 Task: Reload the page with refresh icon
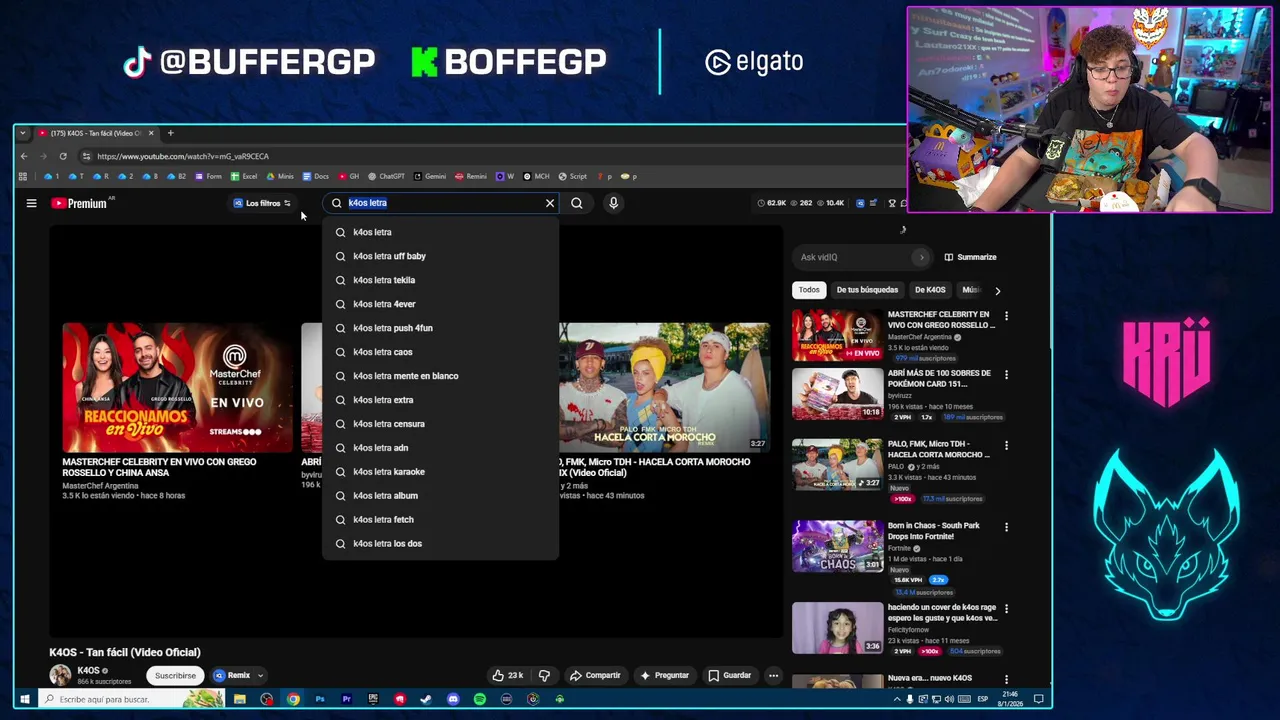[x=63, y=156]
